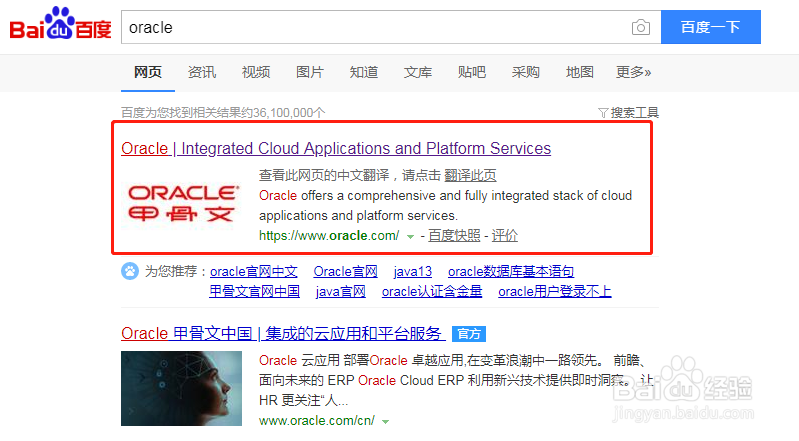
Task: Open camera image search icon
Action: point(641,27)
